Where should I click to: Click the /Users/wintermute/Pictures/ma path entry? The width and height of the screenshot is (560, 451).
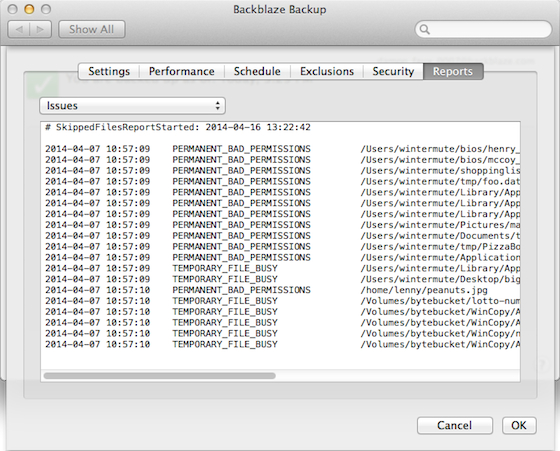pos(440,225)
